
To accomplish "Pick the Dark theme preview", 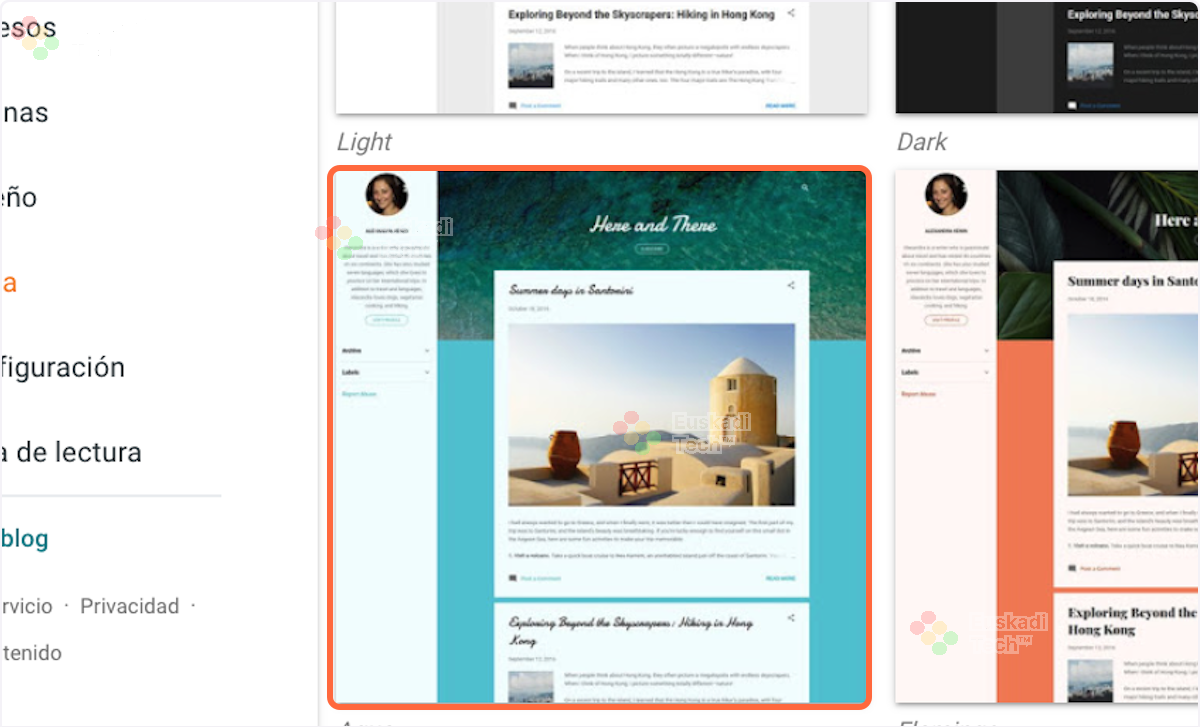I will [1047, 57].
